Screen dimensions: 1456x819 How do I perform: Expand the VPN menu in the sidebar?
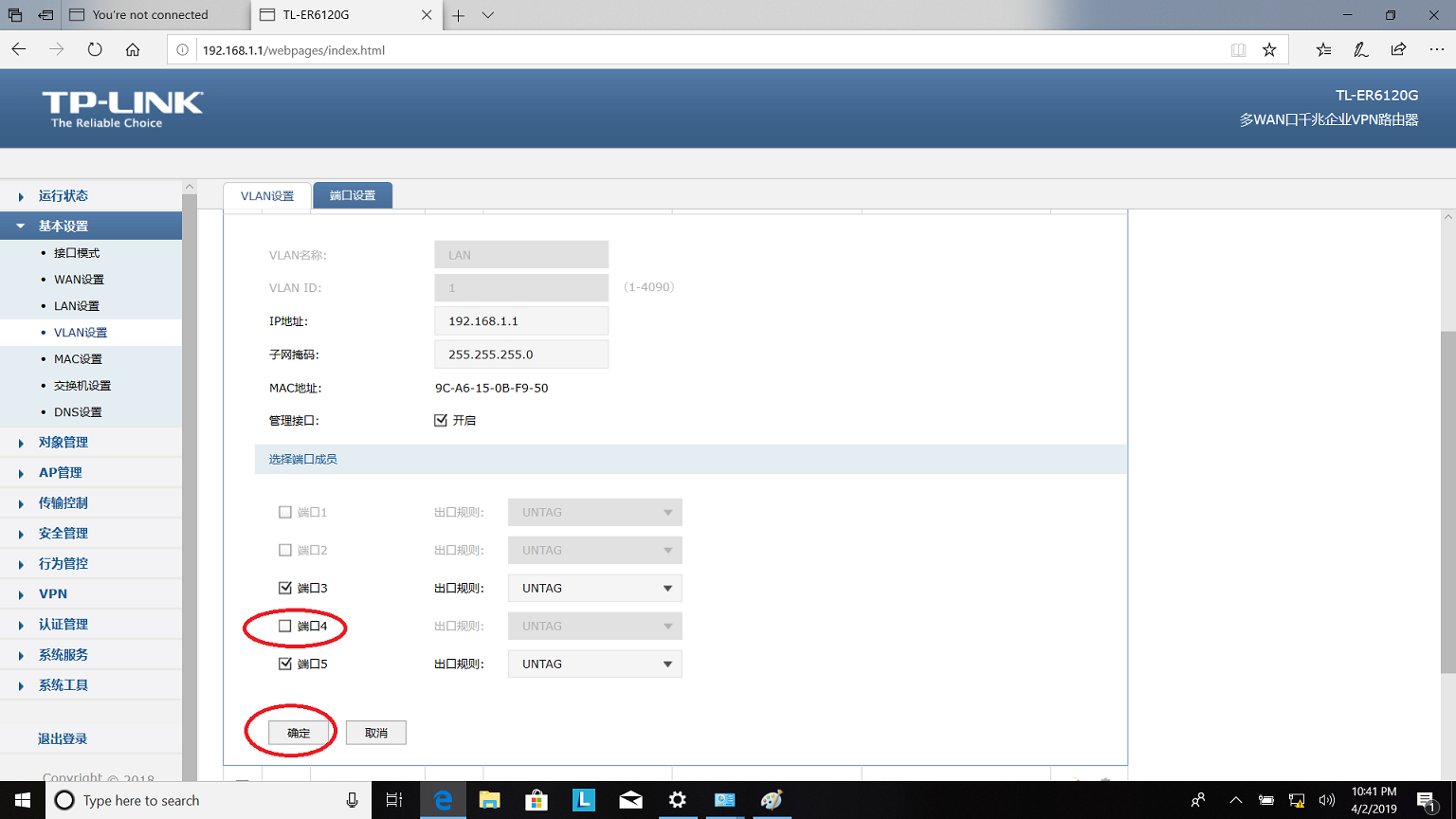click(52, 593)
